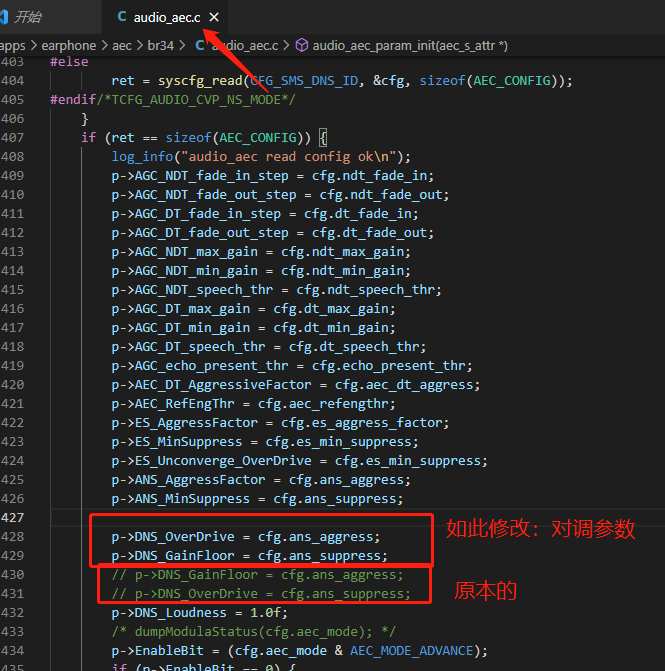Click cfg.aec_refengthr value

pos(323,404)
